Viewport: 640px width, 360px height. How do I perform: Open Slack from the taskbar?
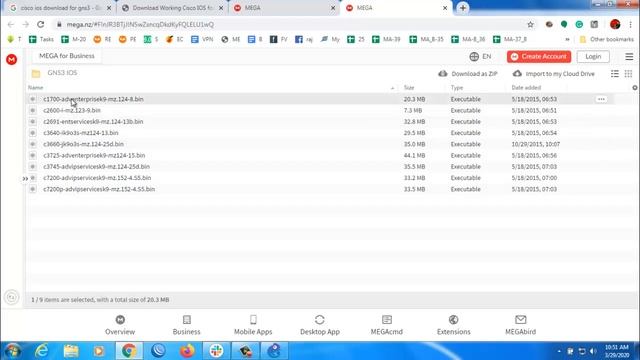click(x=216, y=351)
